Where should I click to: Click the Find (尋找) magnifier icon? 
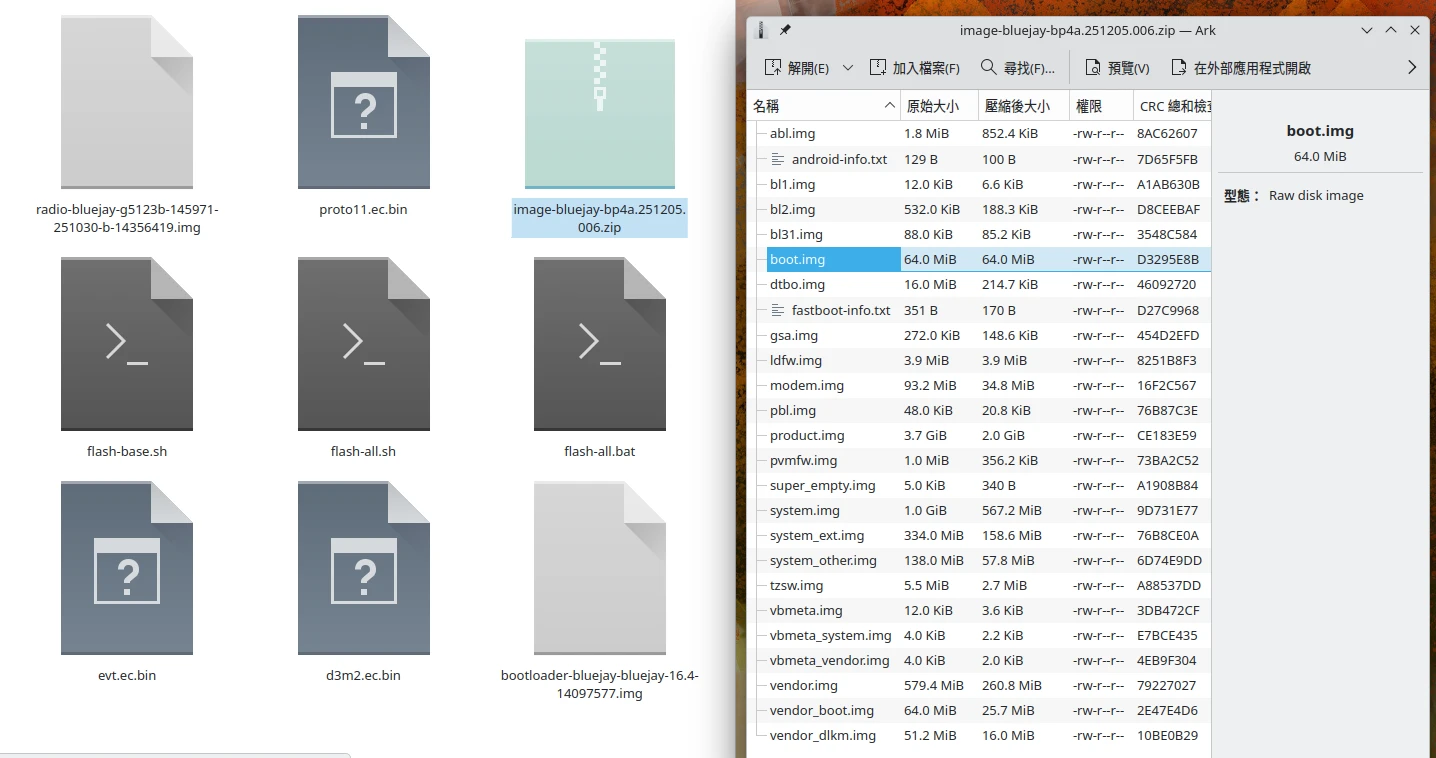[988, 68]
